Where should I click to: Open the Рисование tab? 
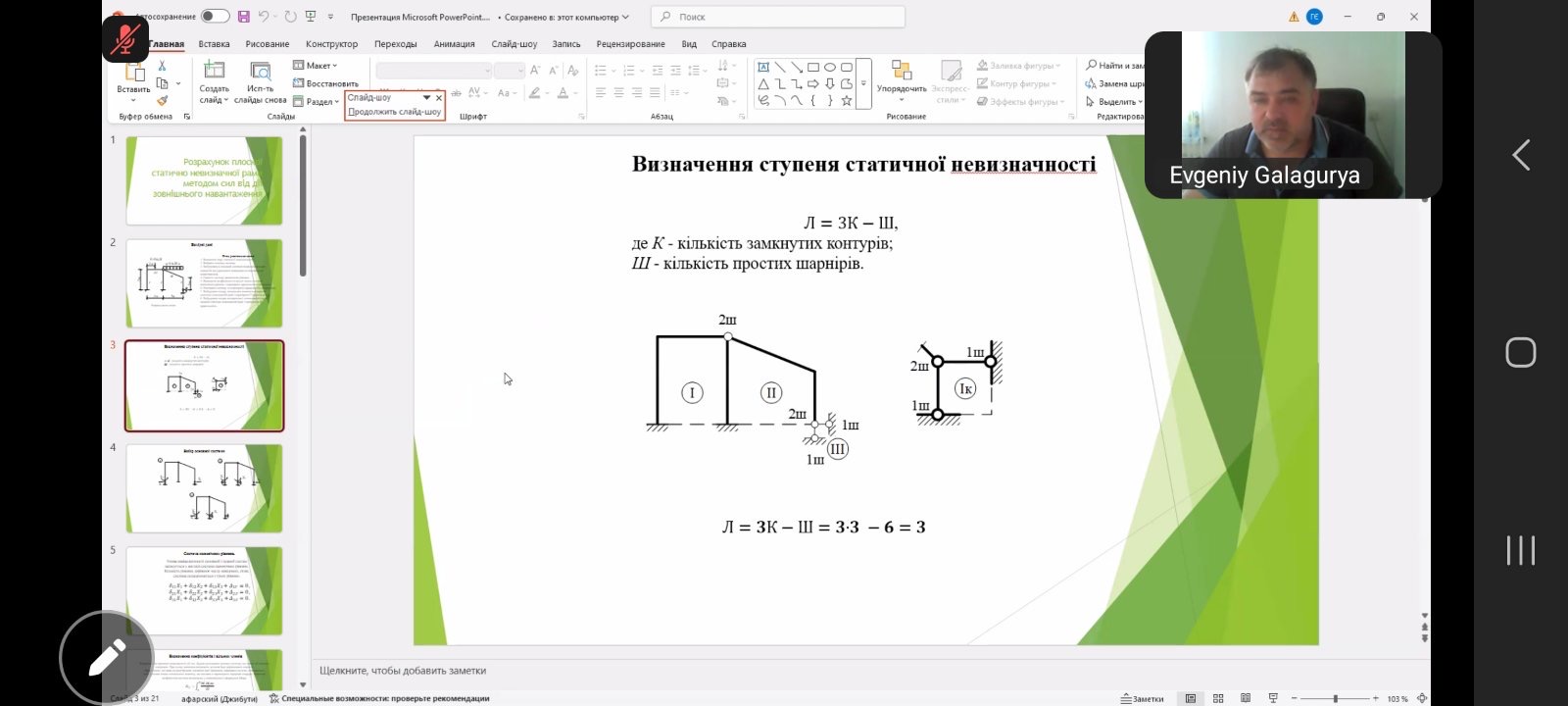pyautogui.click(x=268, y=44)
